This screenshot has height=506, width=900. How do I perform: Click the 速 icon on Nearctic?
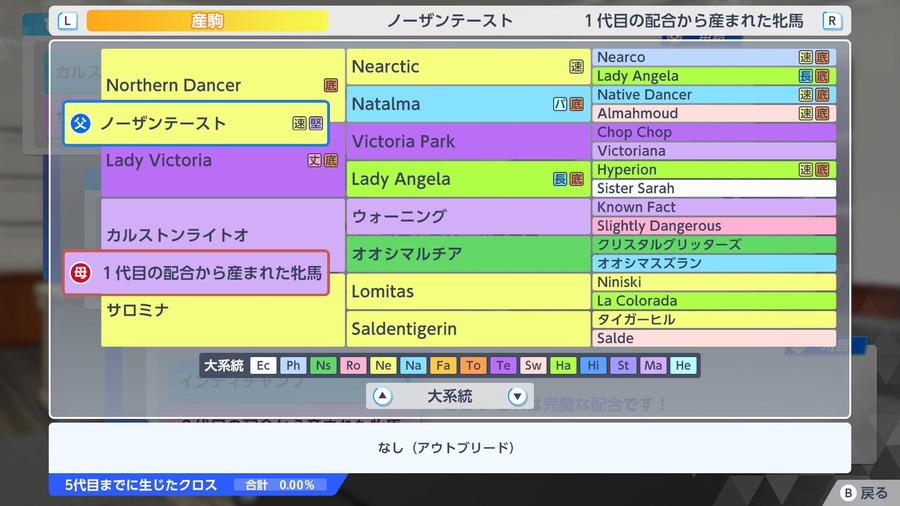pos(576,67)
